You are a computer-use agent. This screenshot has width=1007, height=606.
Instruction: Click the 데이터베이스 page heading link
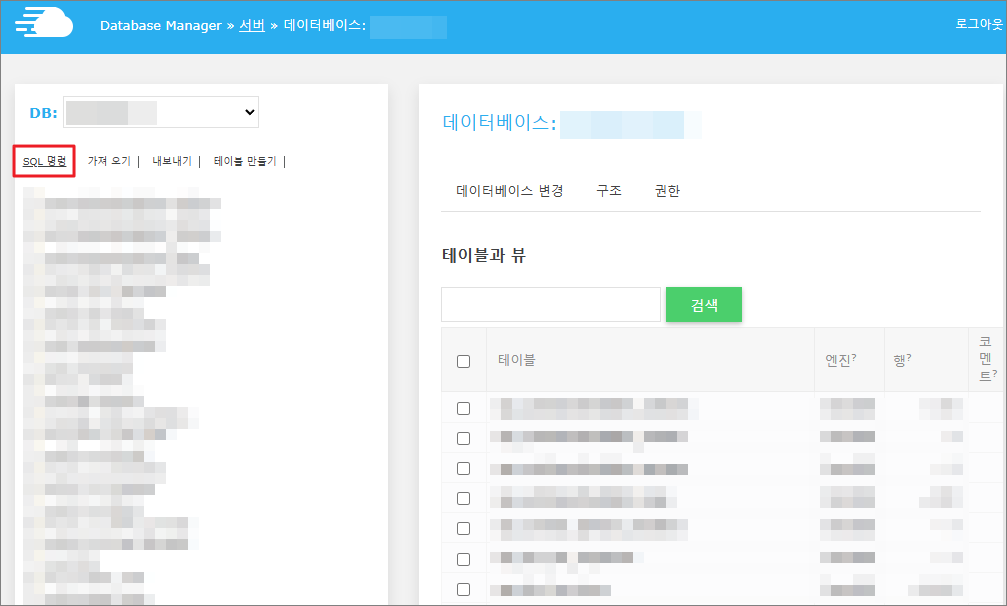pos(498,123)
